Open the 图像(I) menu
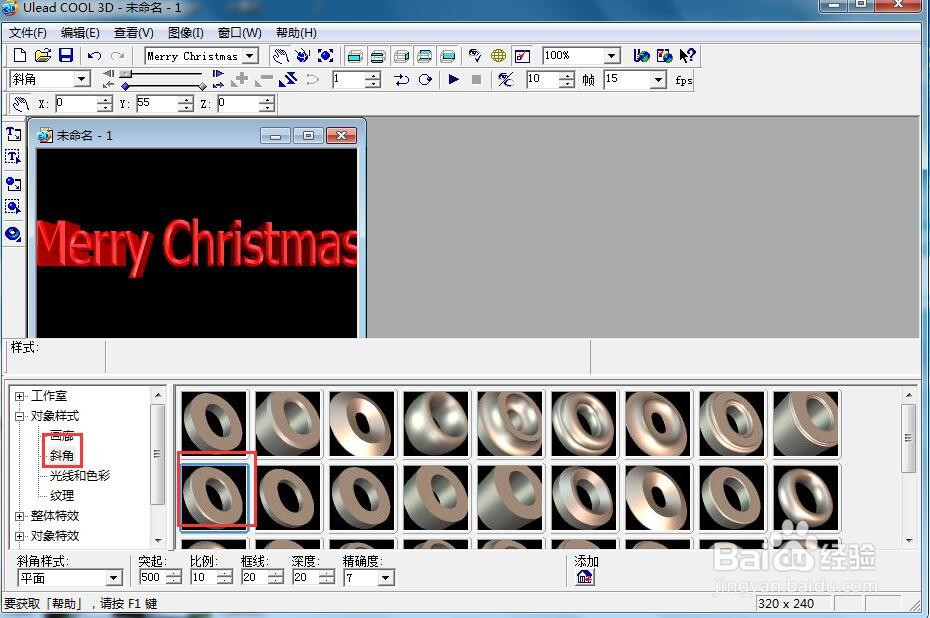The width and height of the screenshot is (930, 618). 186,33
